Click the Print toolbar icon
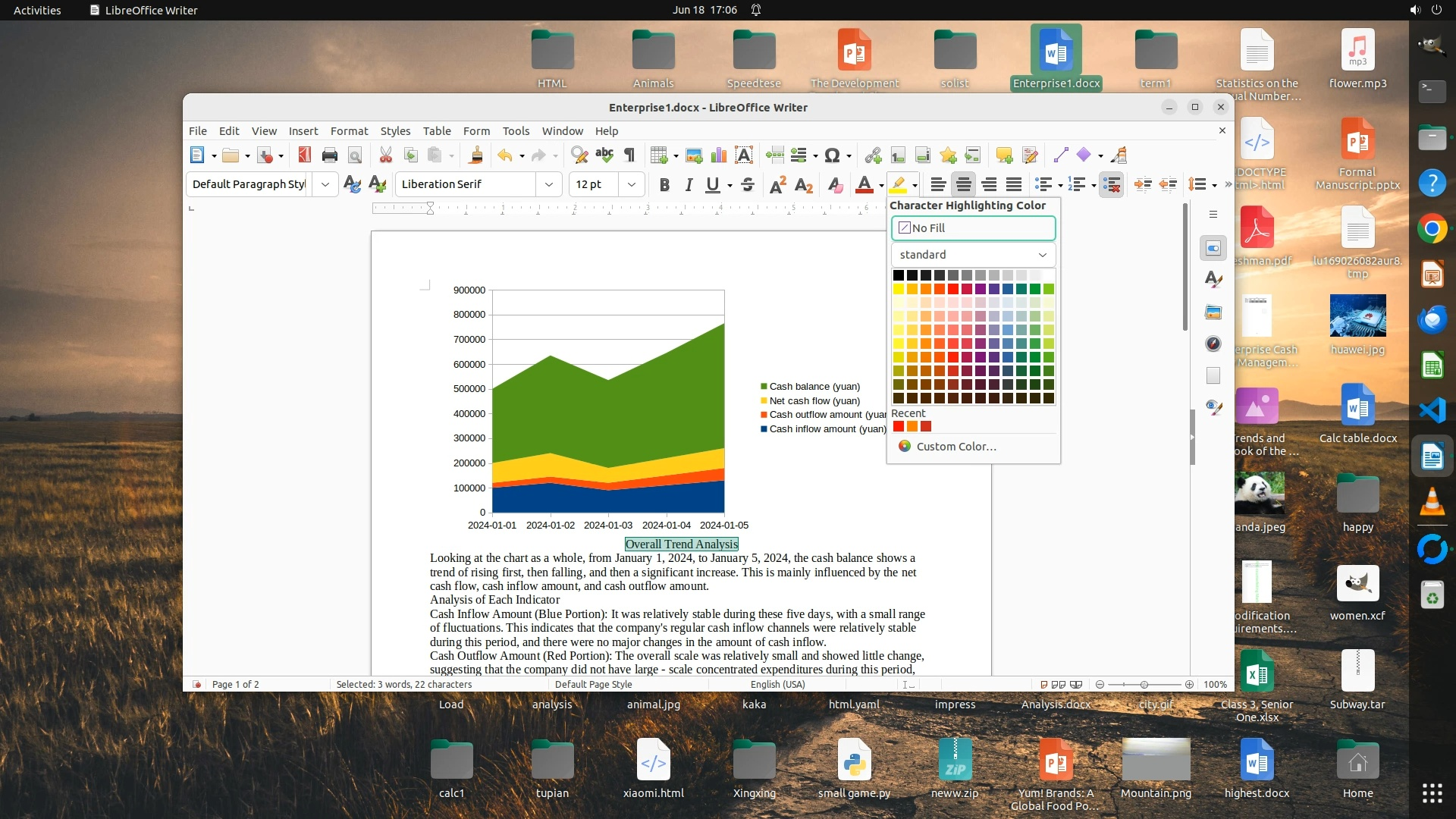 (329, 155)
